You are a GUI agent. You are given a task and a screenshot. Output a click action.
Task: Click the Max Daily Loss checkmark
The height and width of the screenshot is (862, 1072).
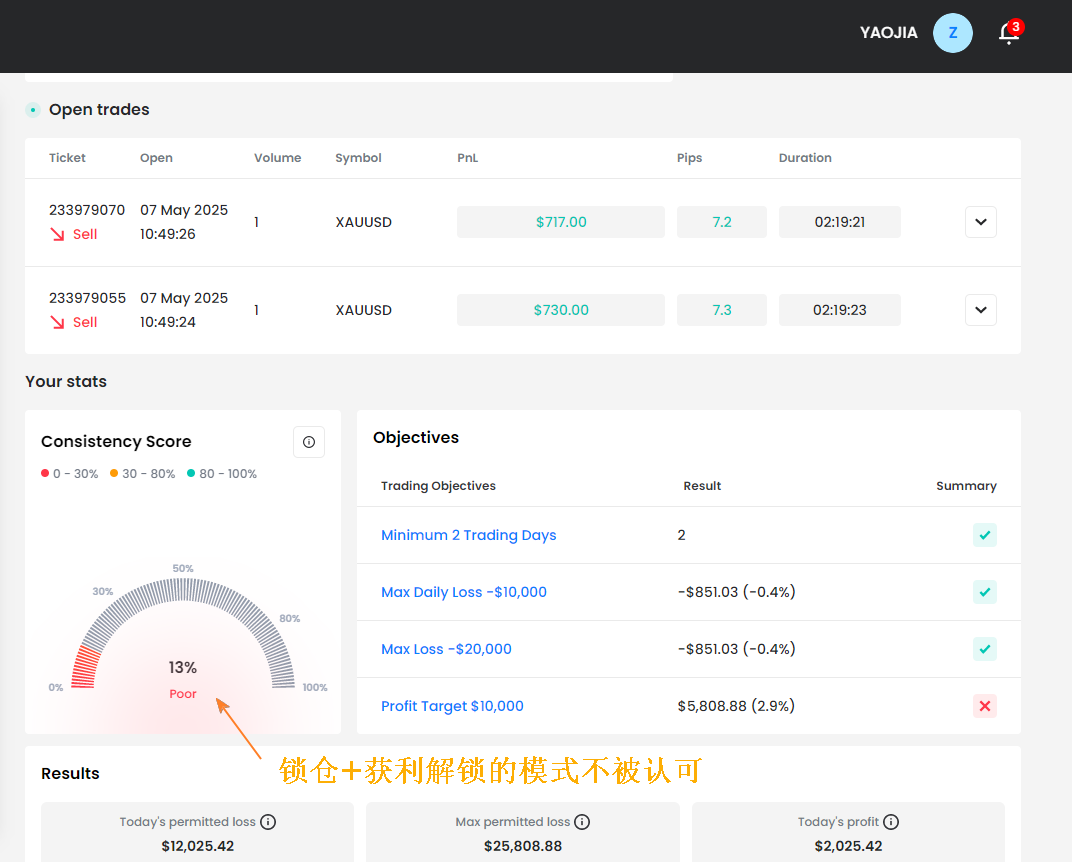click(x=984, y=592)
